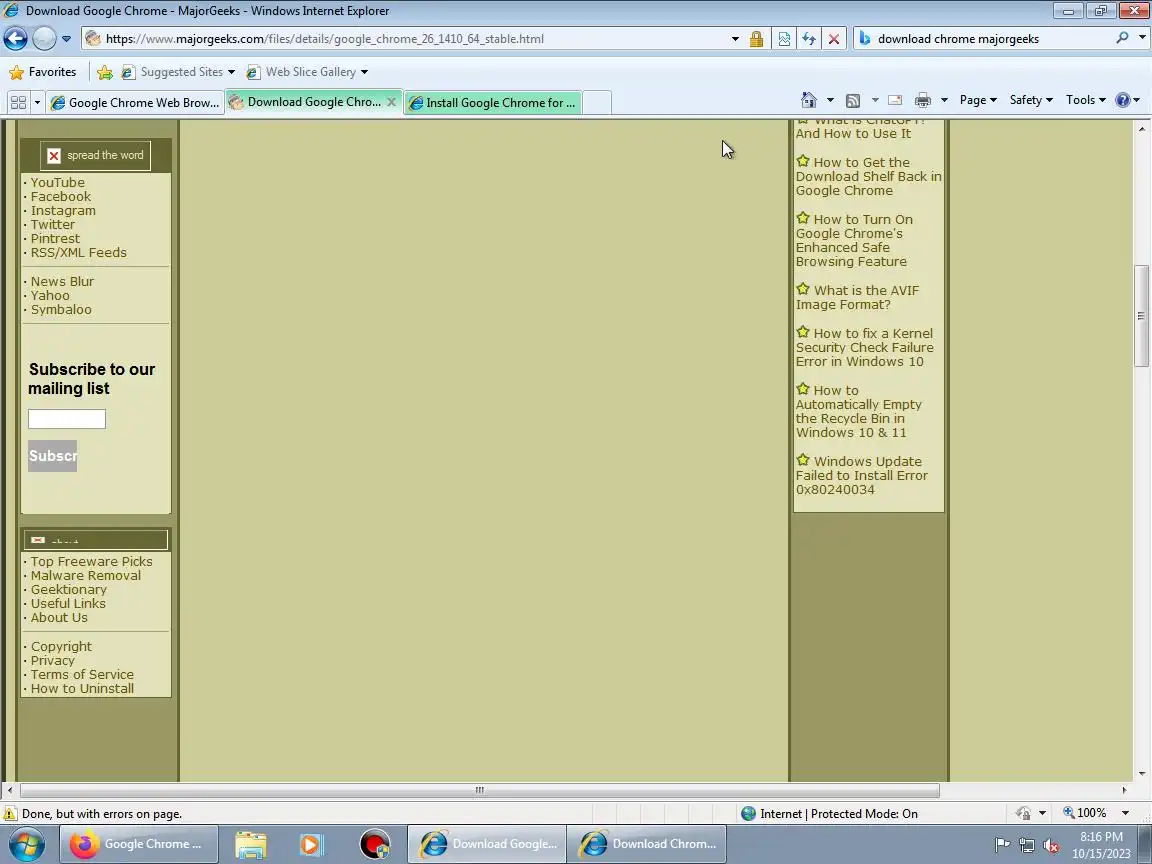Open the Windows Start button
Screen dimensions: 1152x864
pyautogui.click(x=26, y=843)
